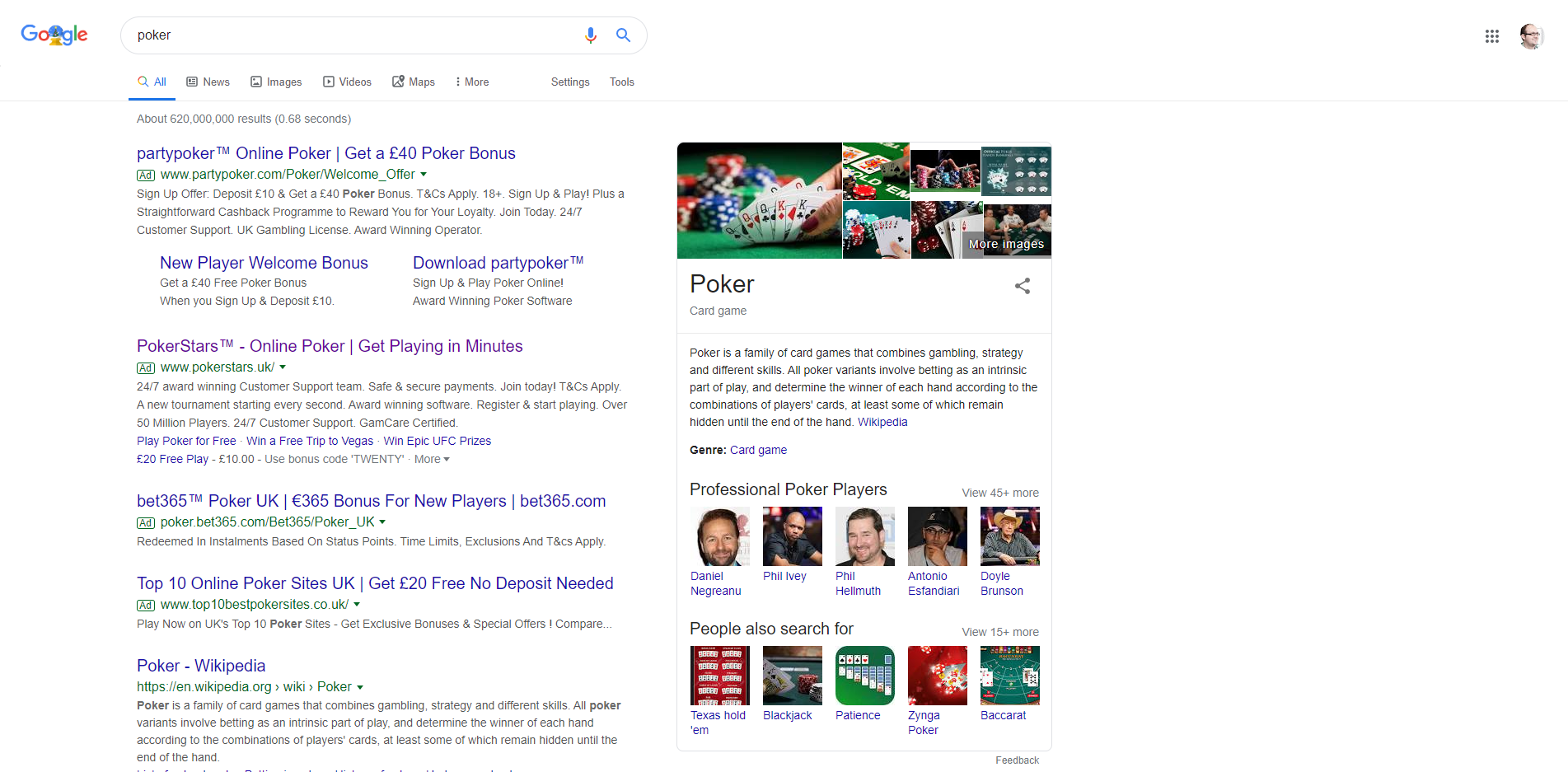Click the More images overlay
This screenshot has width=1568, height=772.
pyautogui.click(x=1007, y=243)
